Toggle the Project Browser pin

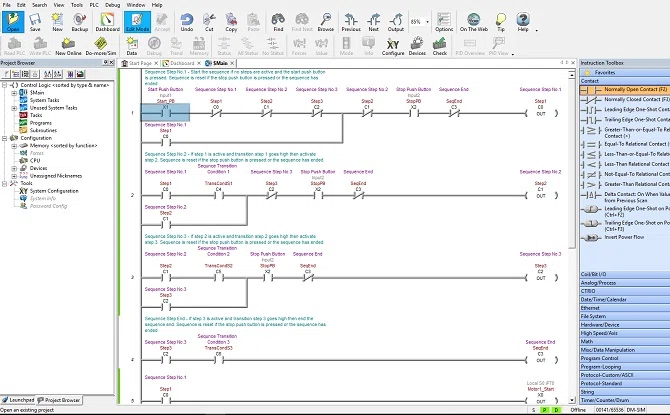point(105,63)
